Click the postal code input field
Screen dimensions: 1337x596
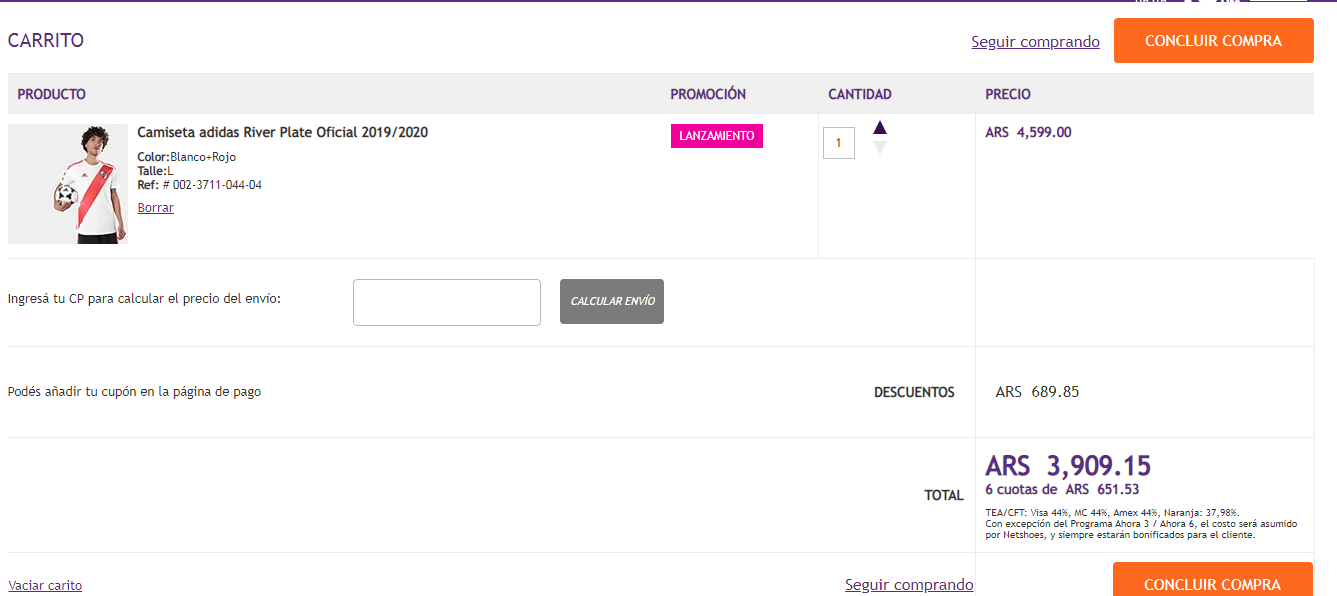447,302
